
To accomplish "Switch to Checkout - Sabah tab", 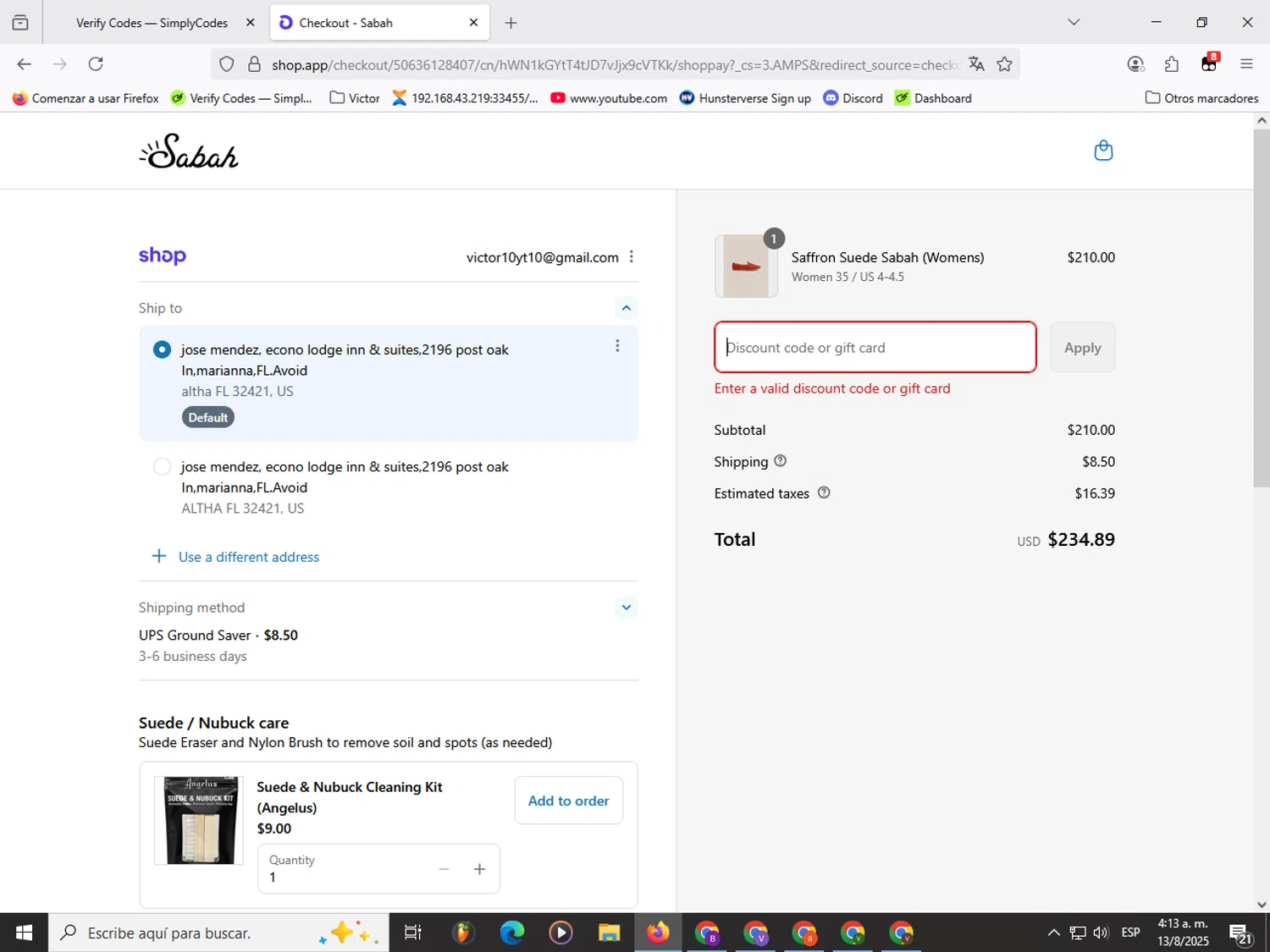I will pos(380,23).
